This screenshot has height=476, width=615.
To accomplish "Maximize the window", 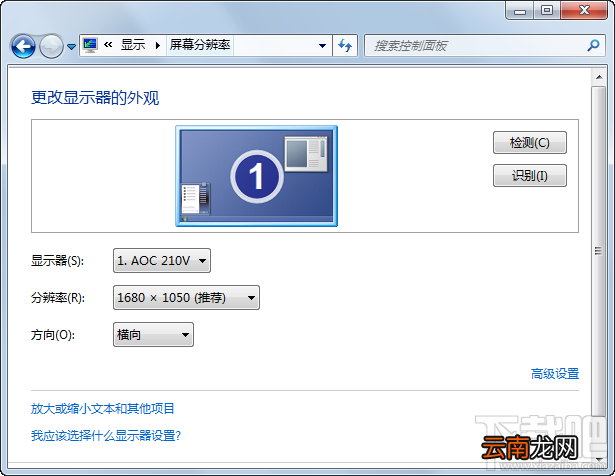I will coord(547,11).
